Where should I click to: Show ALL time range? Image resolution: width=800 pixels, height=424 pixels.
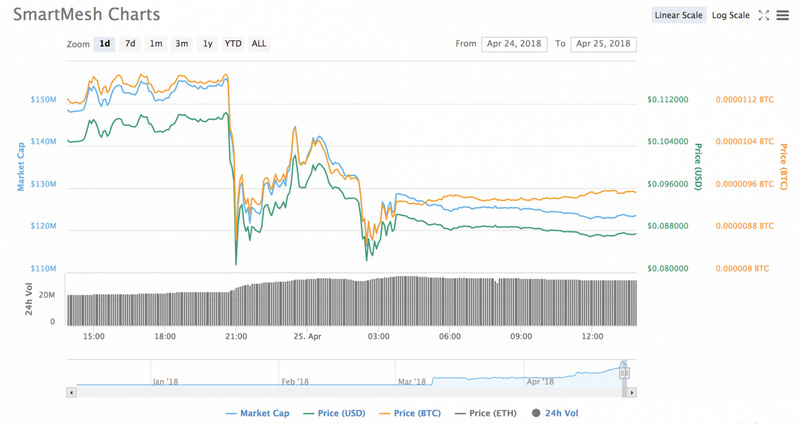(x=259, y=44)
